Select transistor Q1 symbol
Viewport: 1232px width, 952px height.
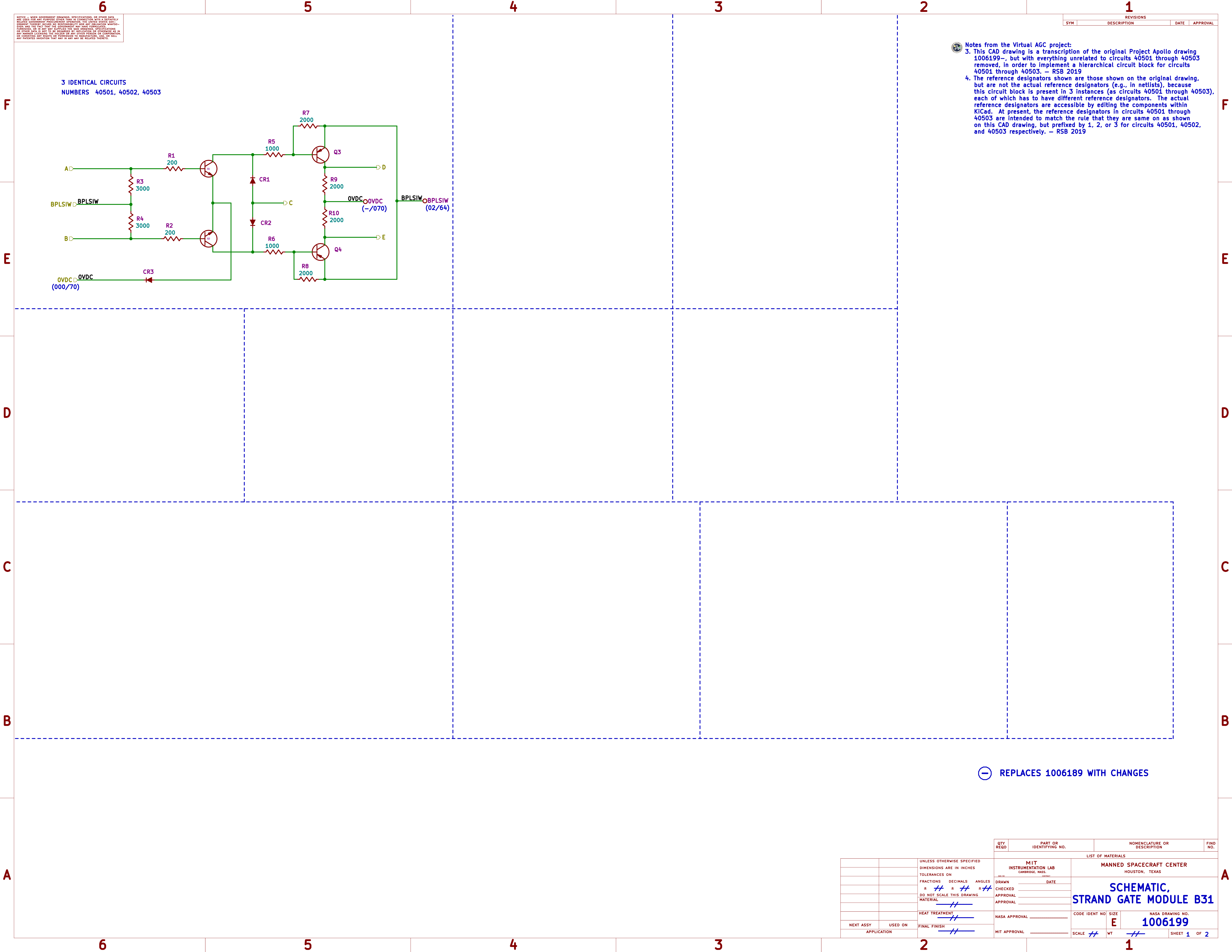[x=209, y=169]
